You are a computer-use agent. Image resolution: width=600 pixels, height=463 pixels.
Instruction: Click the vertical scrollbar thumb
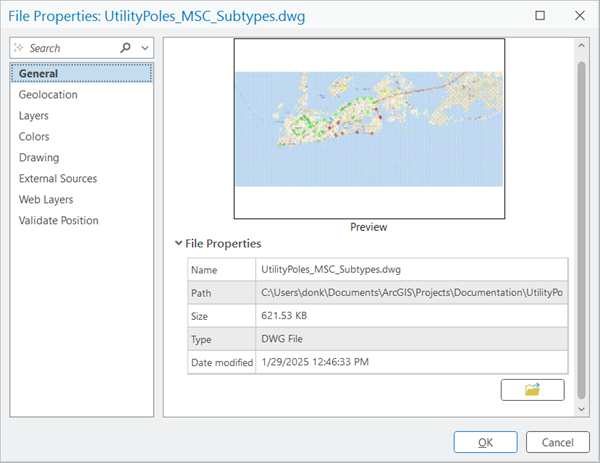click(x=581, y=230)
